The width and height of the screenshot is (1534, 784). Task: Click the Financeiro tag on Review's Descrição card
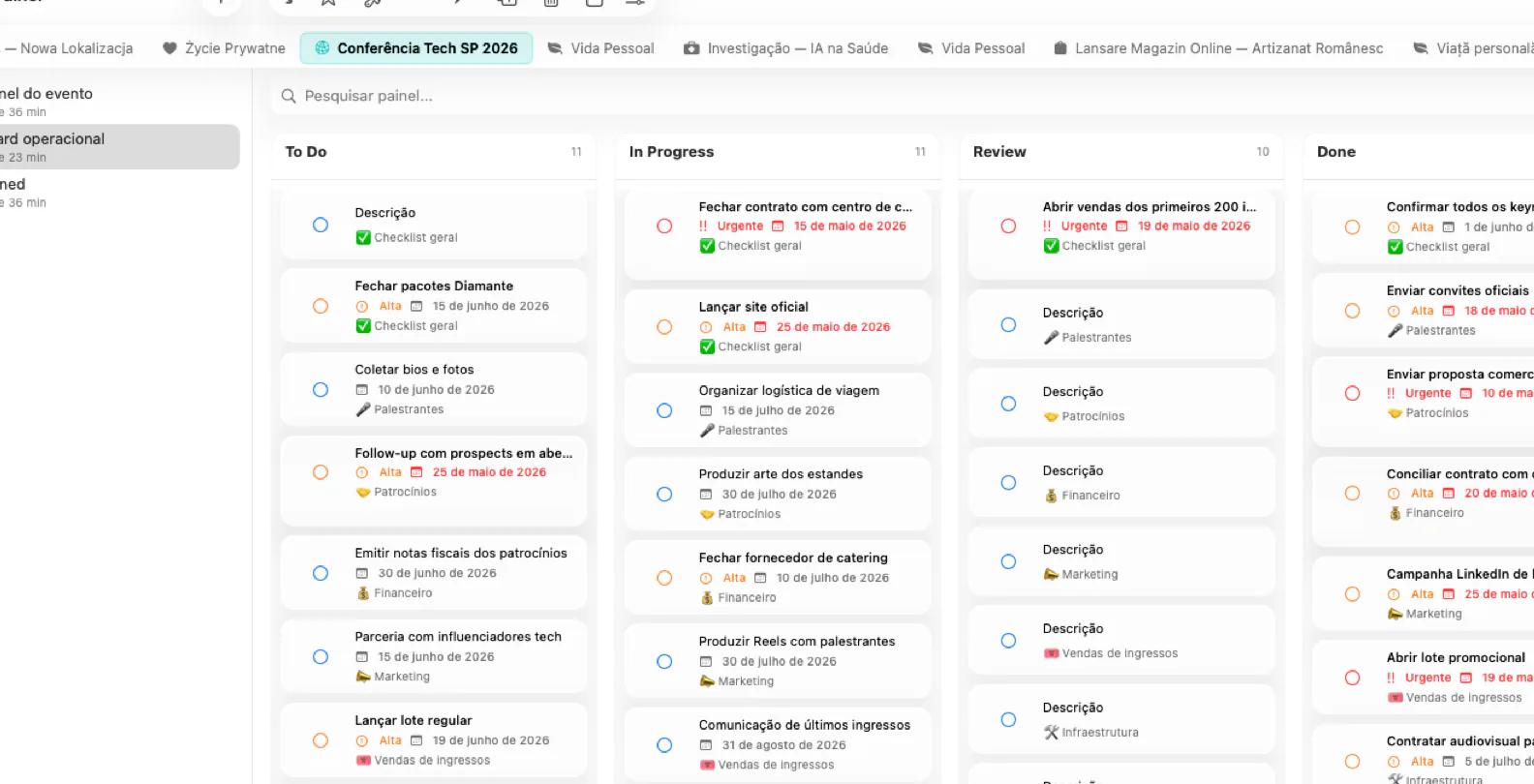[1090, 496]
